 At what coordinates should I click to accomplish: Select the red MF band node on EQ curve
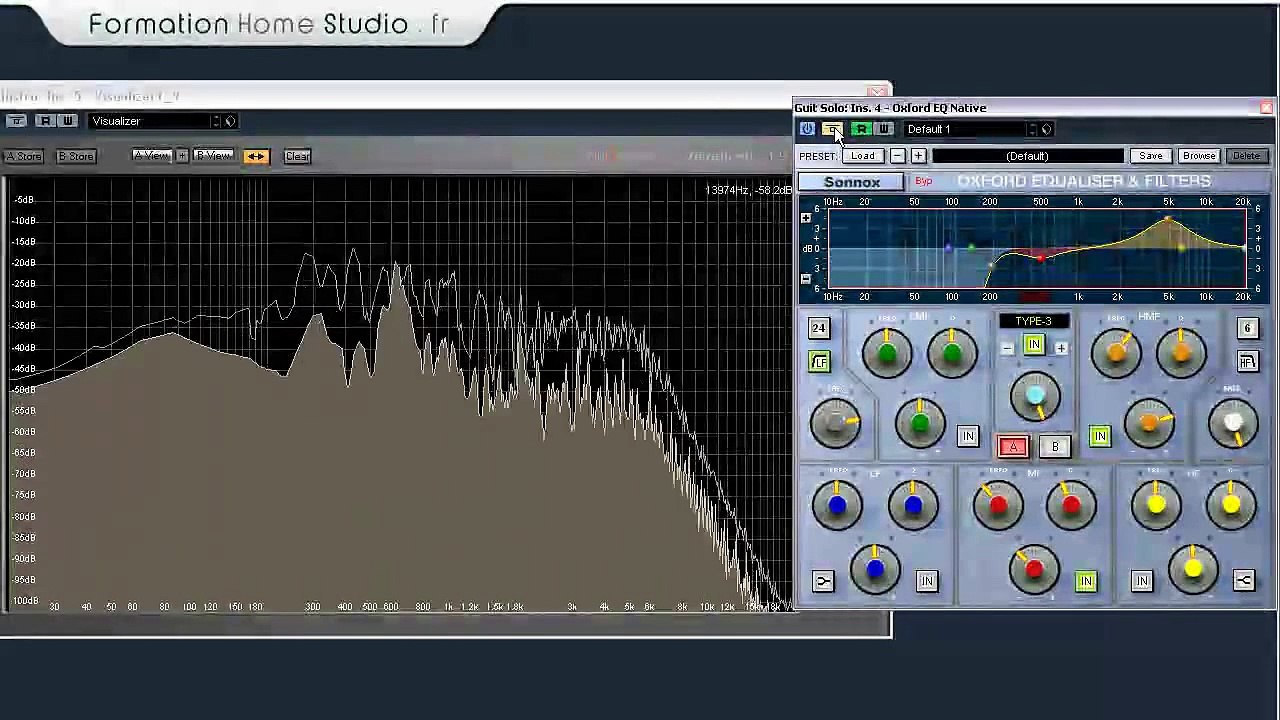click(x=1041, y=259)
